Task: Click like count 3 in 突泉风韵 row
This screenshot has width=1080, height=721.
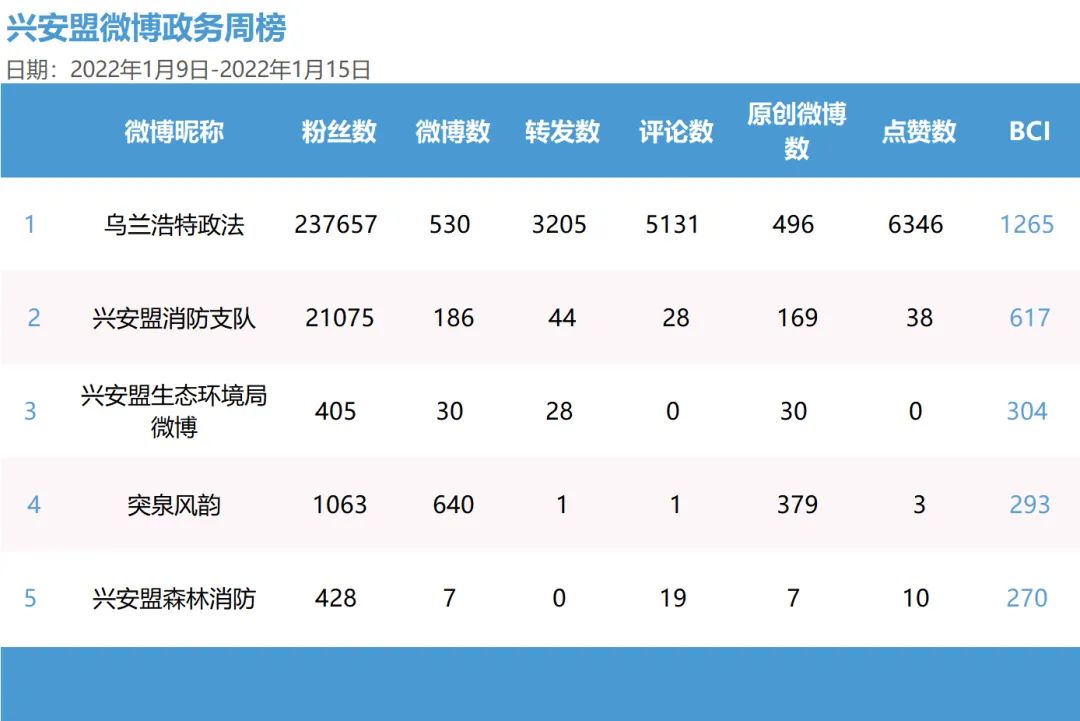Action: click(920, 505)
